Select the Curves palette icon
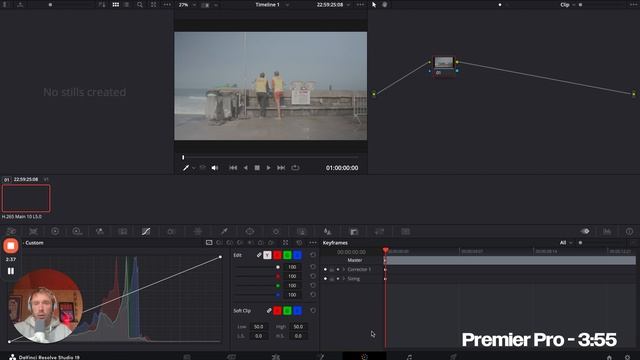This screenshot has height=360, width=640. pos(146,231)
